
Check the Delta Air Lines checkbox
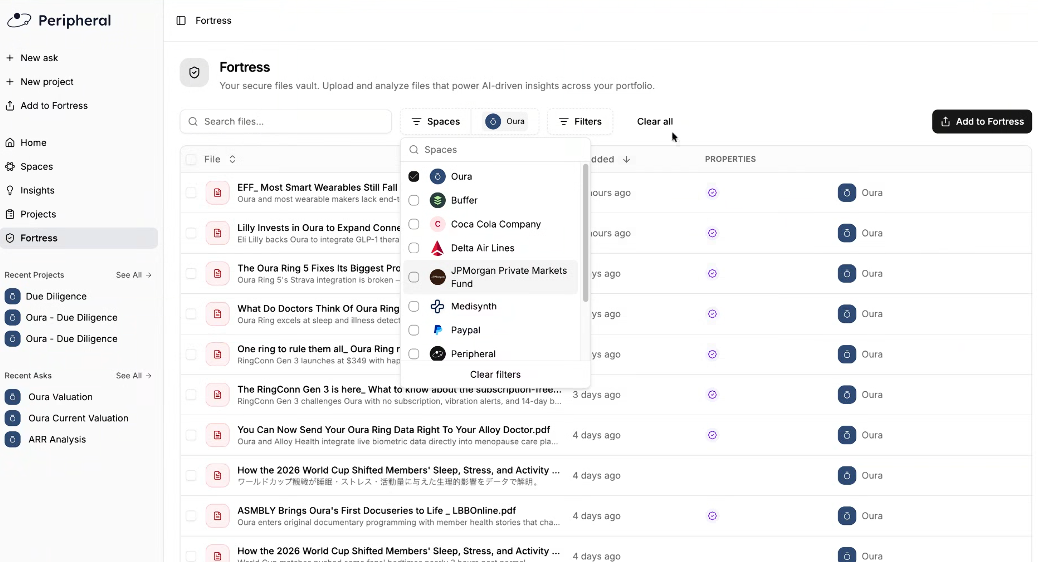click(414, 248)
